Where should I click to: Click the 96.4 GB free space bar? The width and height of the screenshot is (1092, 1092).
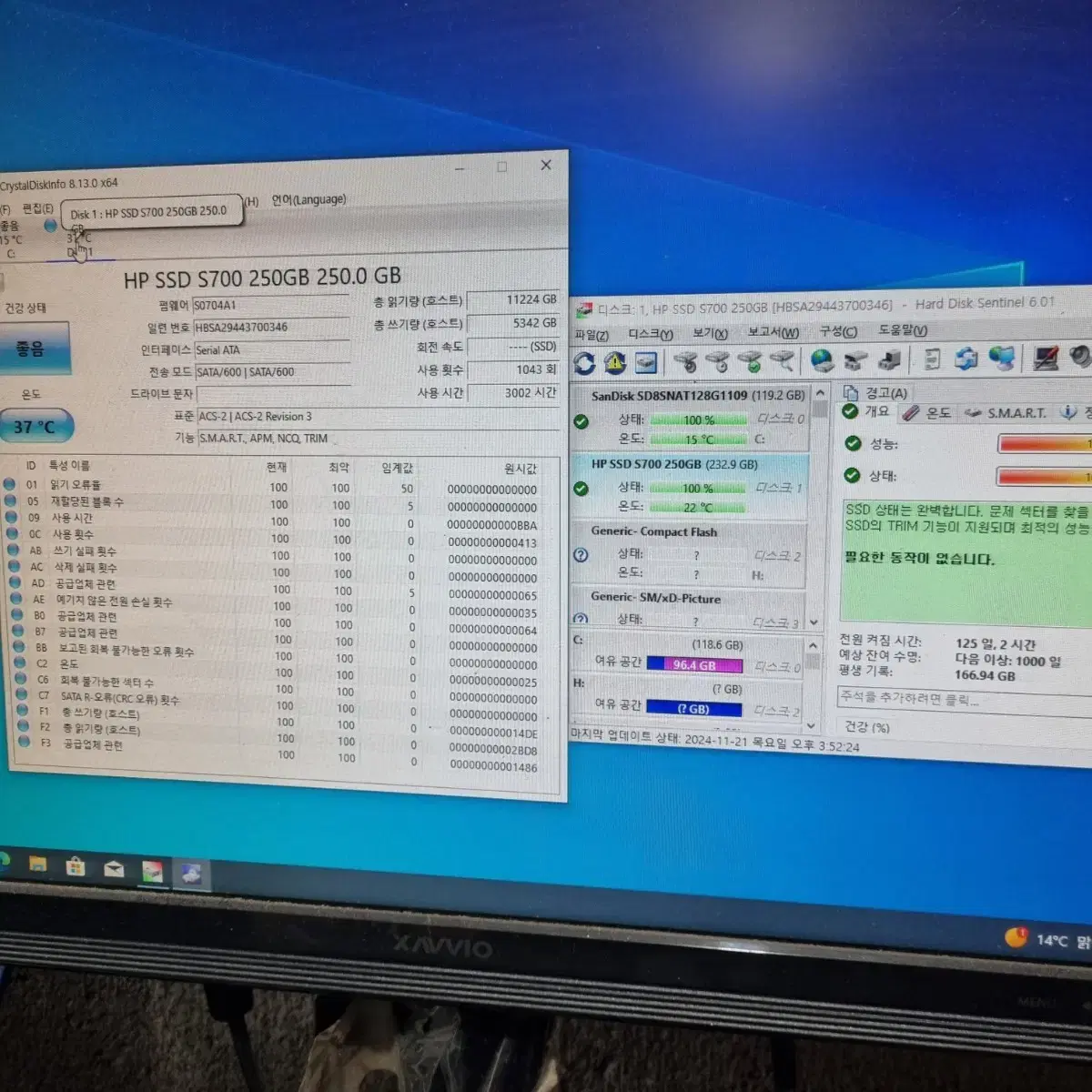(694, 665)
